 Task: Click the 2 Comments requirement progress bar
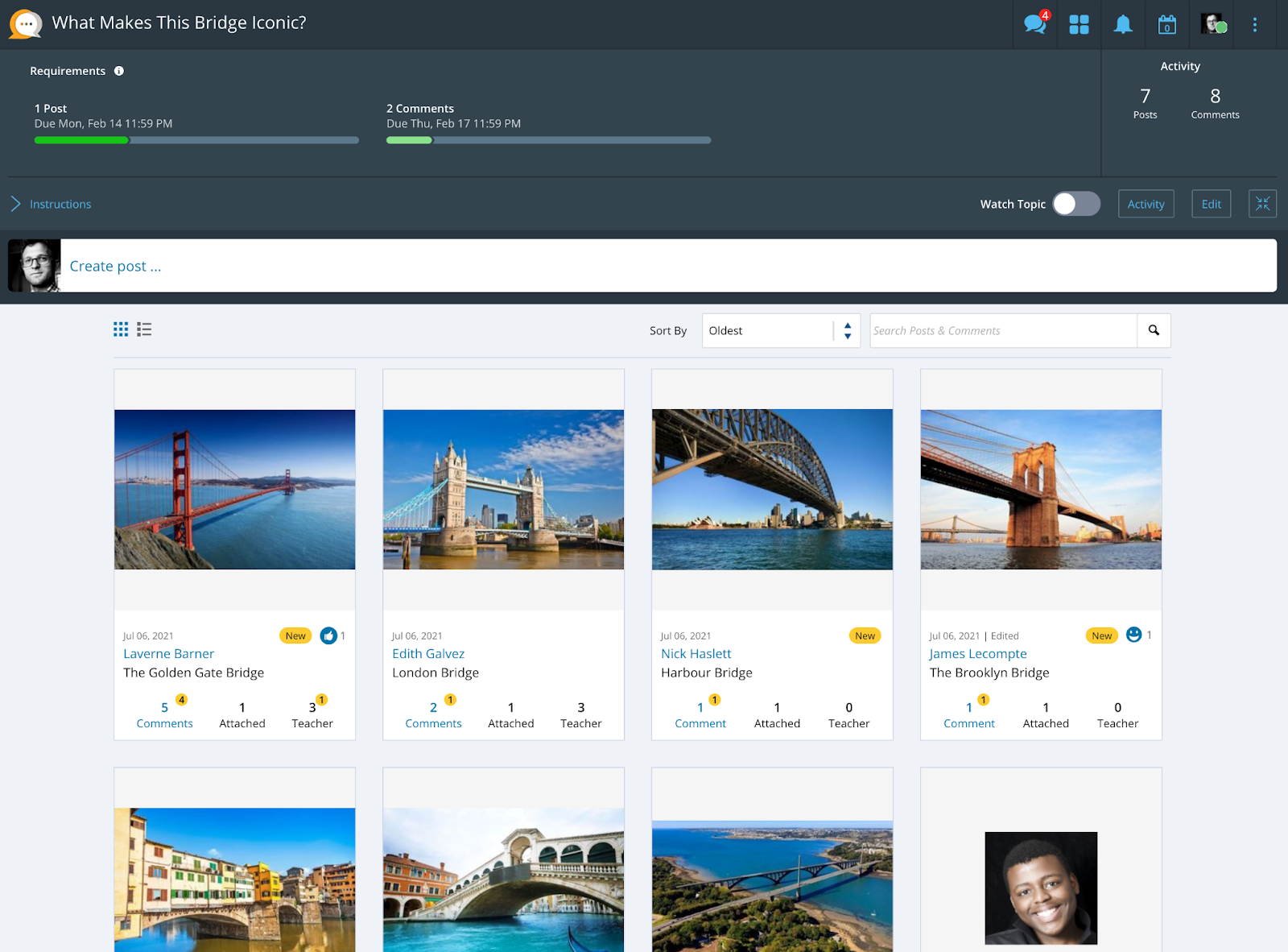tap(548, 140)
